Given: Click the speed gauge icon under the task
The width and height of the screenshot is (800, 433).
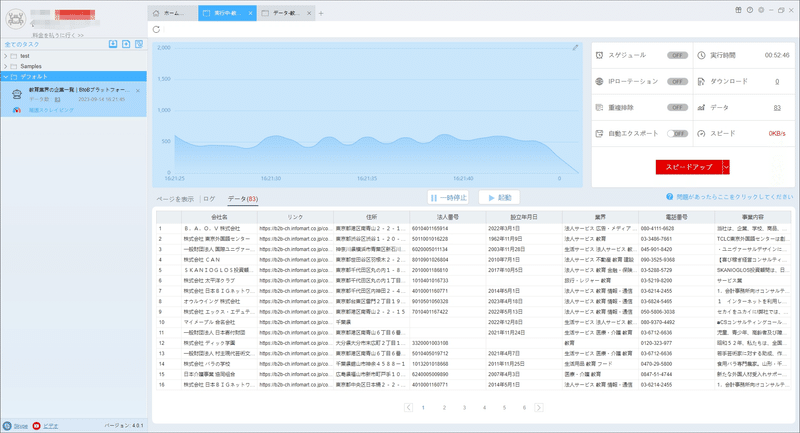Looking at the screenshot, I should coord(17,110).
